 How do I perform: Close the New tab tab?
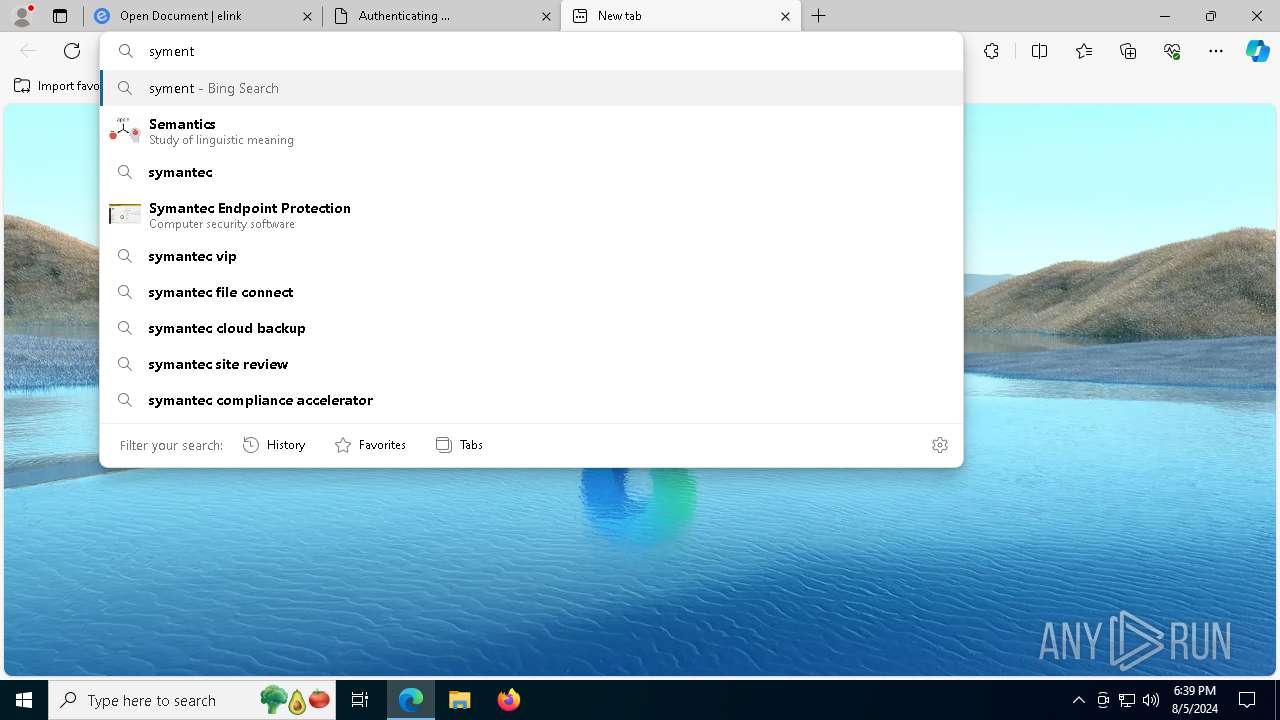pos(785,16)
